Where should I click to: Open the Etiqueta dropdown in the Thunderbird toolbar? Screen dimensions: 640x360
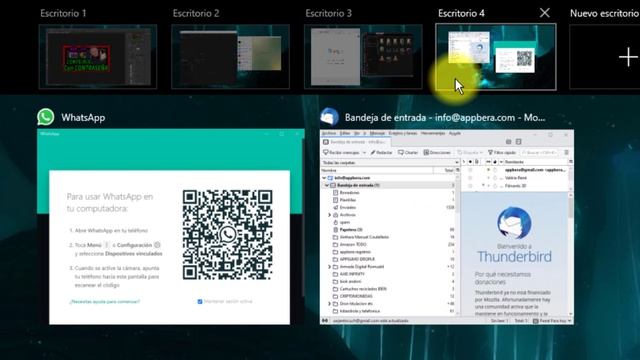pyautogui.click(x=470, y=153)
